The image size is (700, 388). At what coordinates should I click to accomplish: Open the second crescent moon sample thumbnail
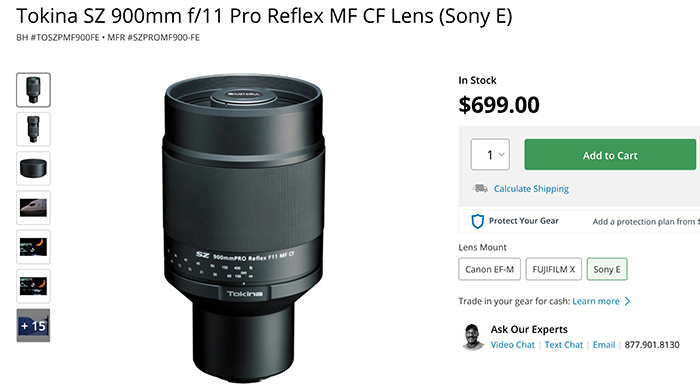(33, 286)
